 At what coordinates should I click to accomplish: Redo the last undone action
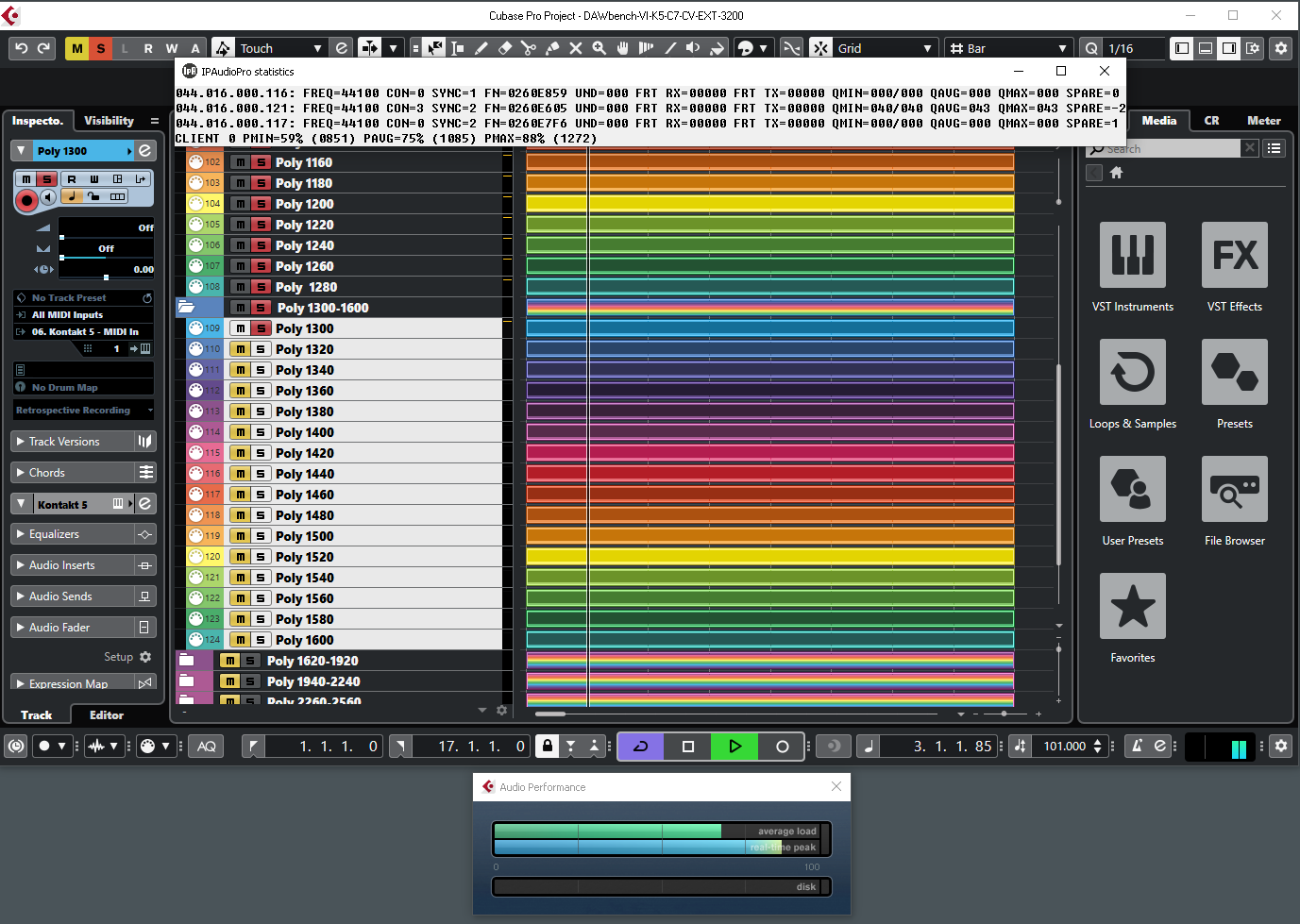(x=43, y=48)
